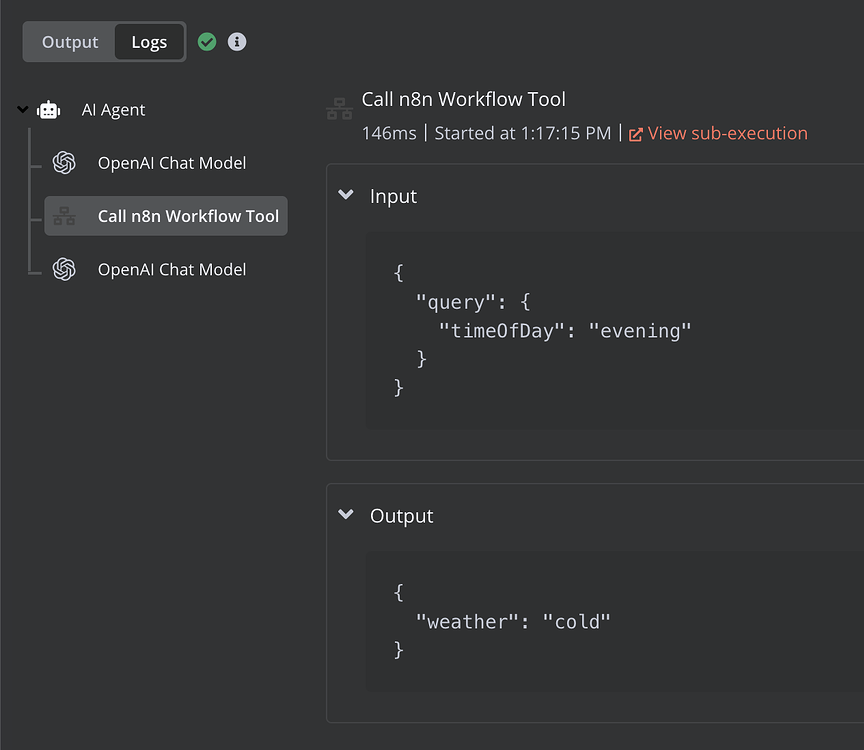Click the timeOfDay evening value in Input JSON
864x750 pixels.
coord(641,330)
